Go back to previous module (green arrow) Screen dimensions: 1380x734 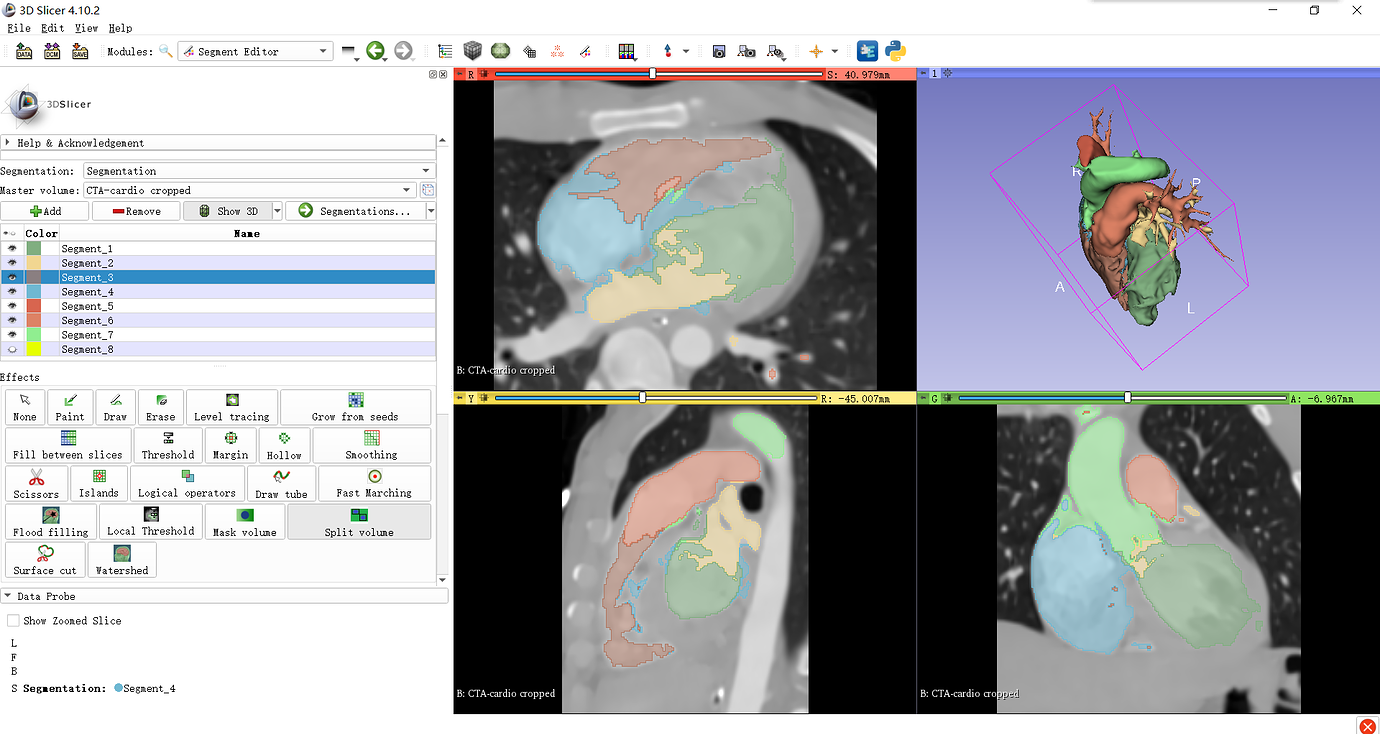(x=376, y=51)
